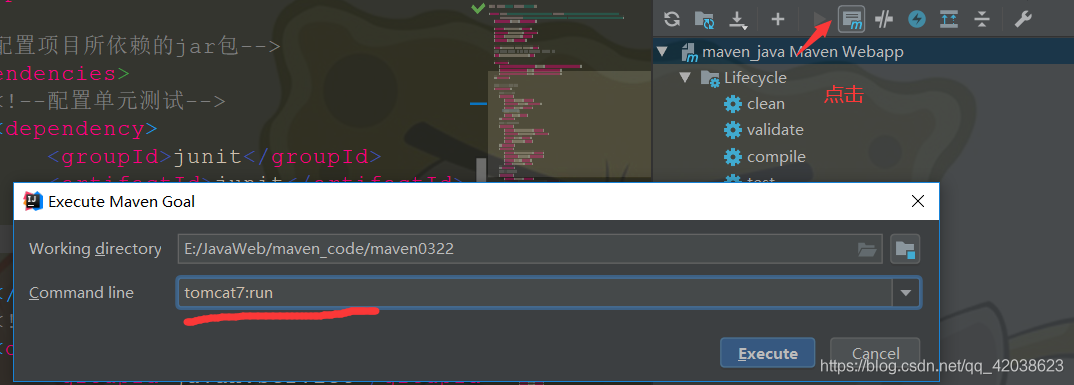Click the Lifecycle folder icon

pyautogui.click(x=710, y=78)
